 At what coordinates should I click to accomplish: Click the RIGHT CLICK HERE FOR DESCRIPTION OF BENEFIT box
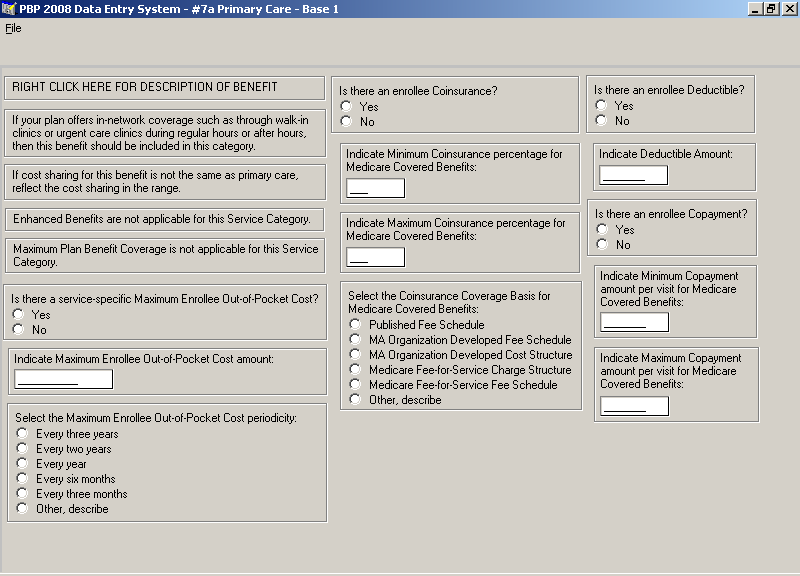164,88
